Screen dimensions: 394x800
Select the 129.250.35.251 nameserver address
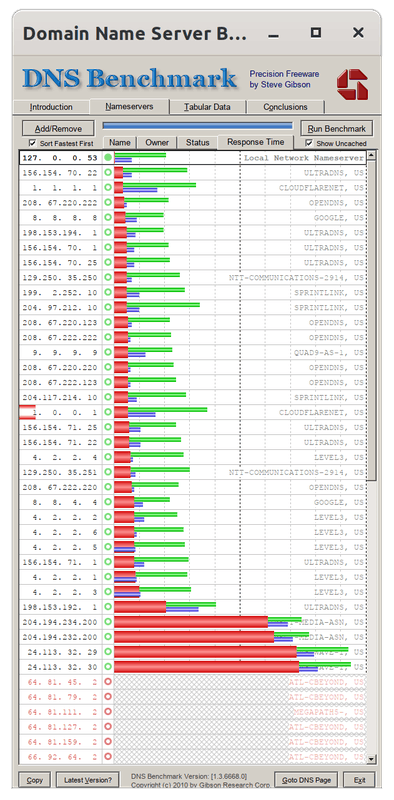[x=61, y=472]
